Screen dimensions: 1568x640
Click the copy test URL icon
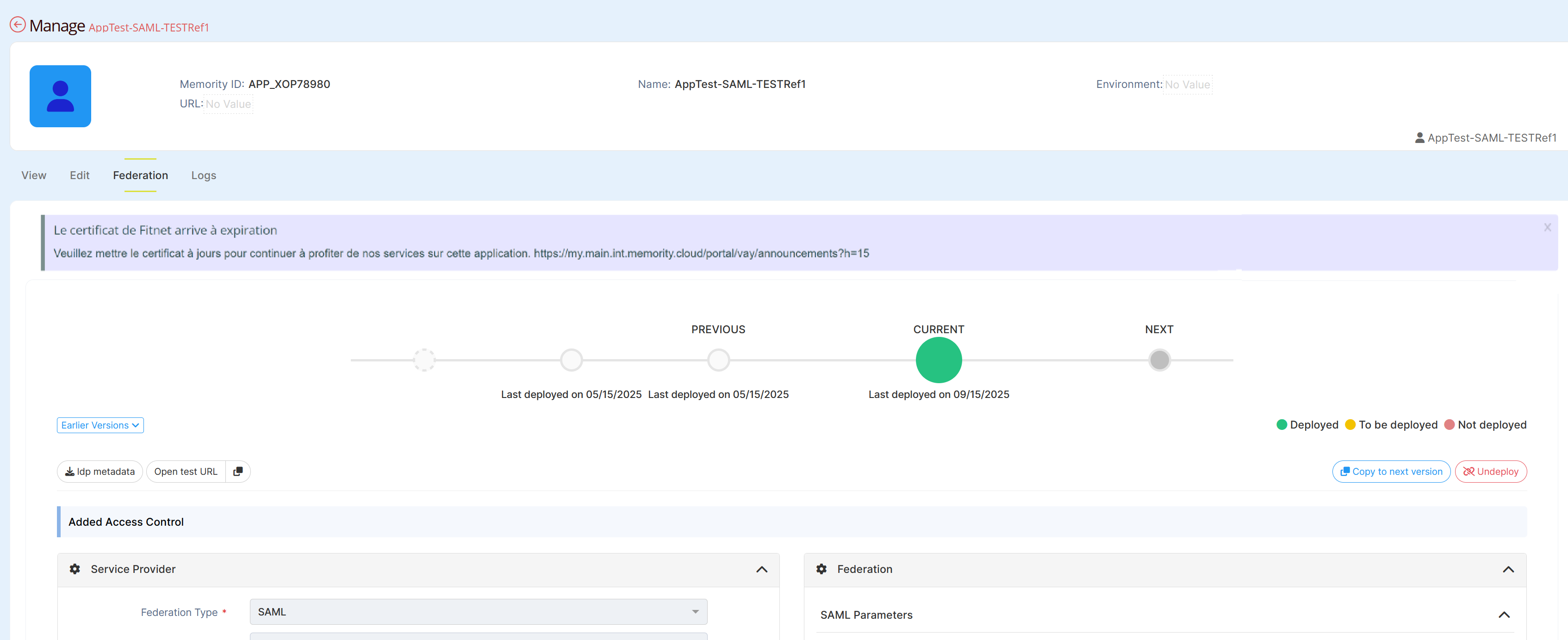(x=238, y=472)
